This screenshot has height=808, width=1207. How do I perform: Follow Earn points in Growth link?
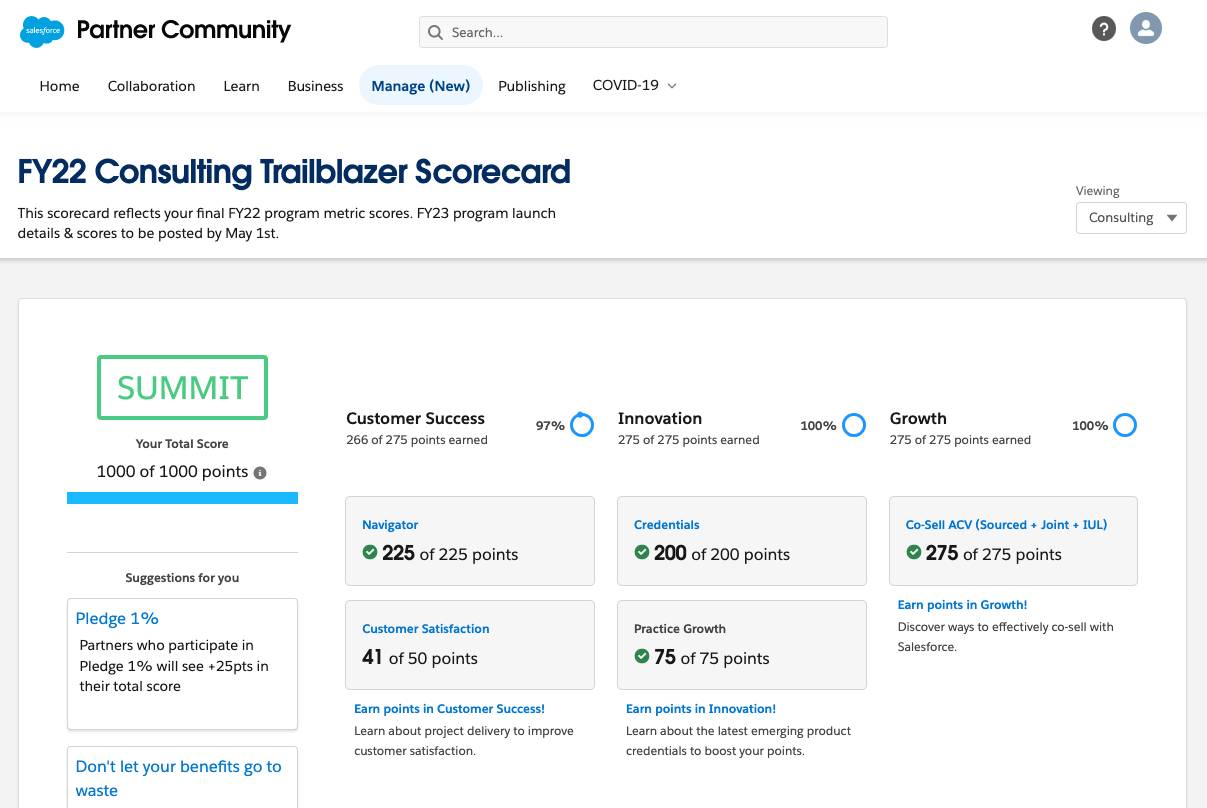click(962, 604)
